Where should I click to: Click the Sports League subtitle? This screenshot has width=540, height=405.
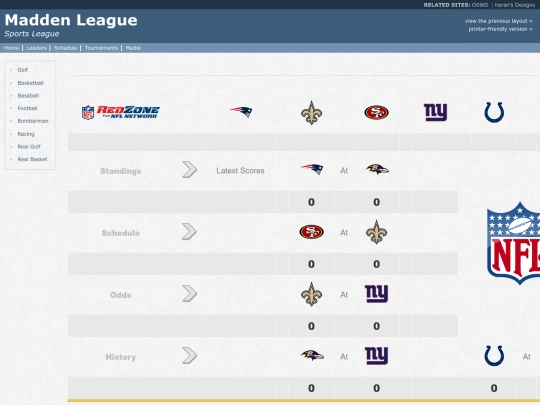tap(32, 34)
